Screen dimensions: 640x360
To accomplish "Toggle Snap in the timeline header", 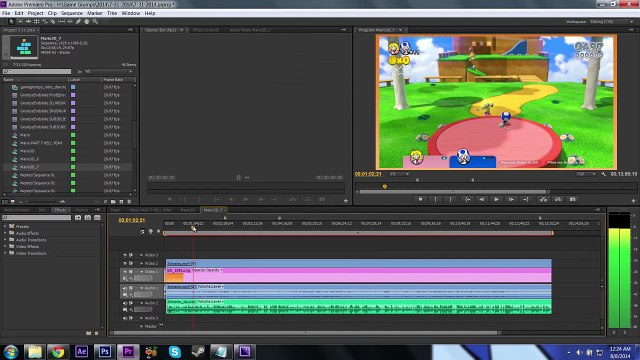I will click(x=142, y=231).
